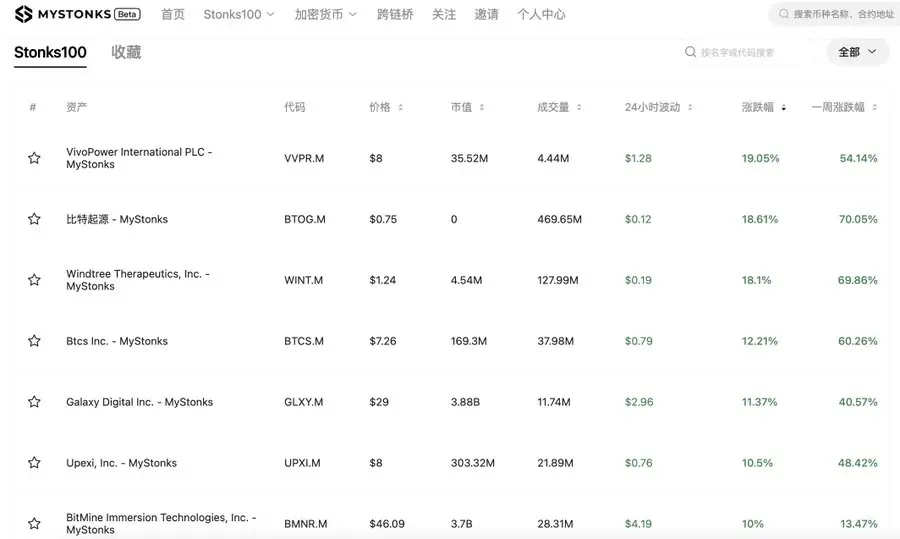Click ticker GLXY.M
Screen dimensions: 900x539
(x=304, y=402)
